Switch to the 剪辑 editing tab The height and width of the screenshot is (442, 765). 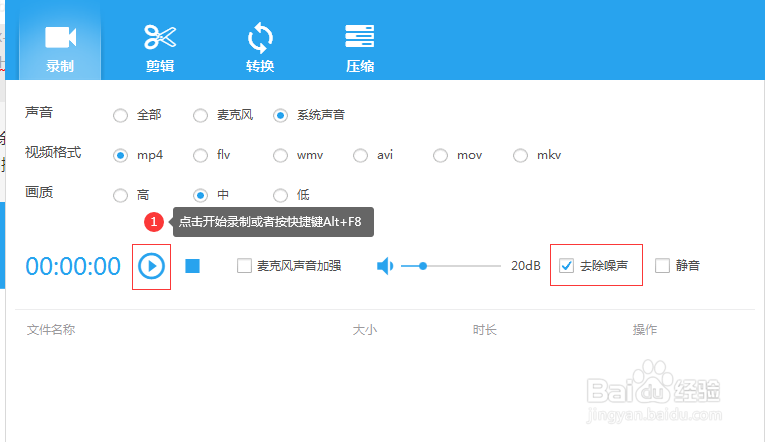click(160, 49)
